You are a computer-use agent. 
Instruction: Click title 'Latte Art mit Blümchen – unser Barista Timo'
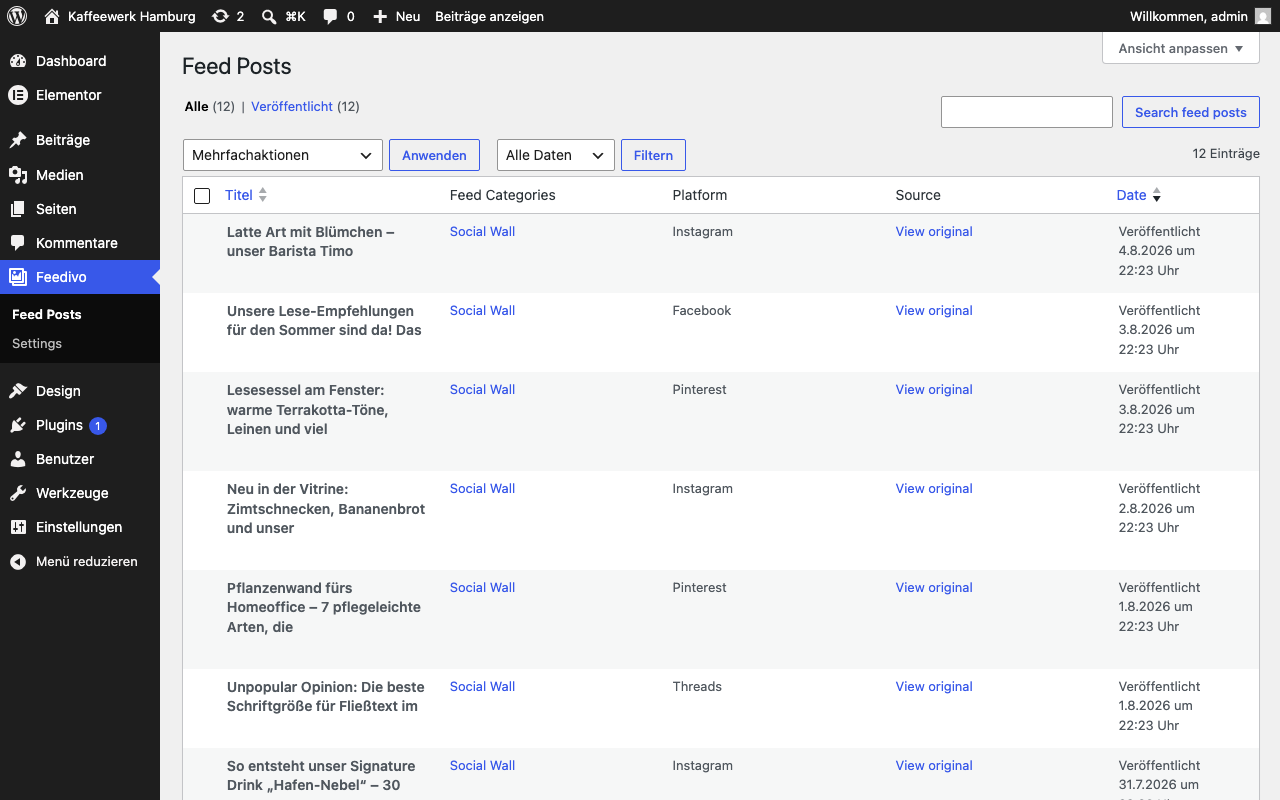point(311,241)
